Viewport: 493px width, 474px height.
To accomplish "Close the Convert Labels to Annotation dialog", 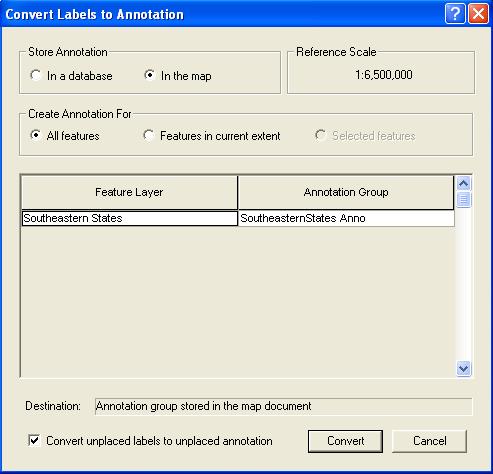I will (478, 14).
